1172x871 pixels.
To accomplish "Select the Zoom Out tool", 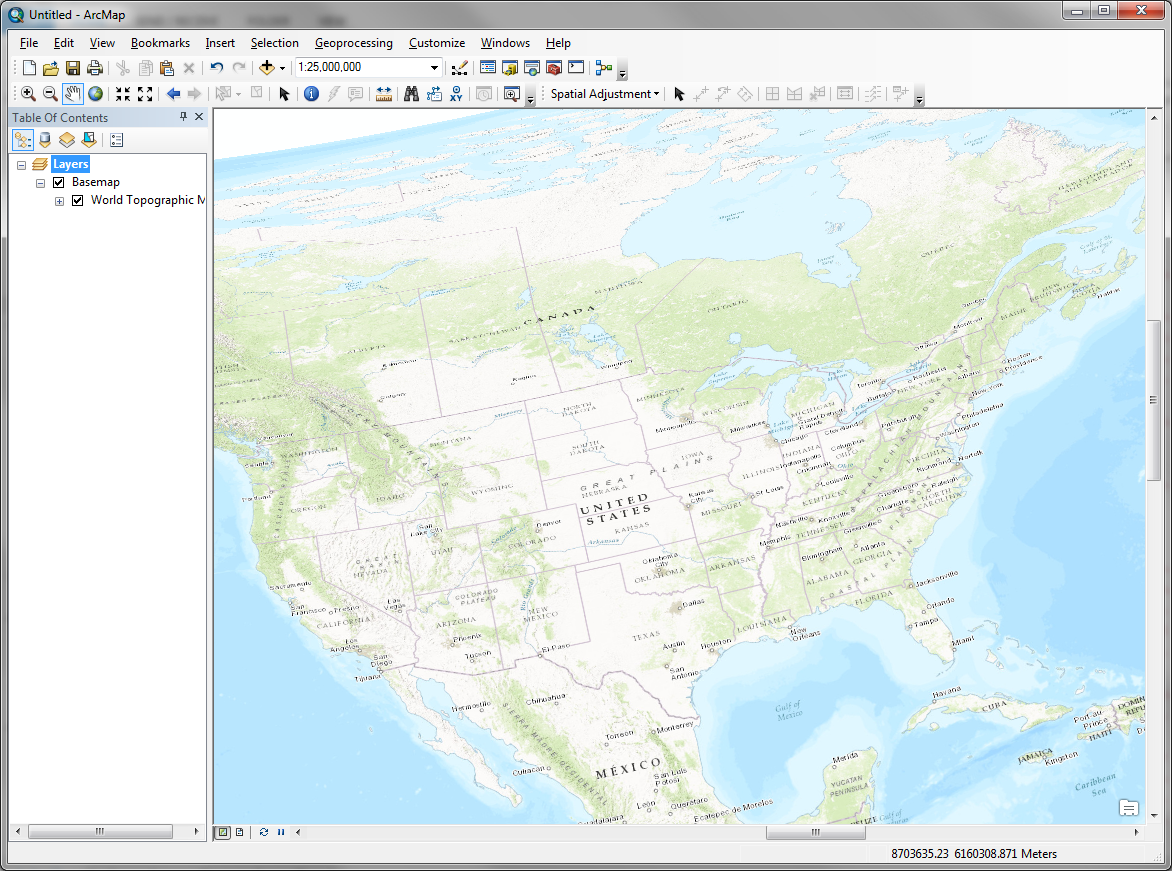I will [50, 94].
